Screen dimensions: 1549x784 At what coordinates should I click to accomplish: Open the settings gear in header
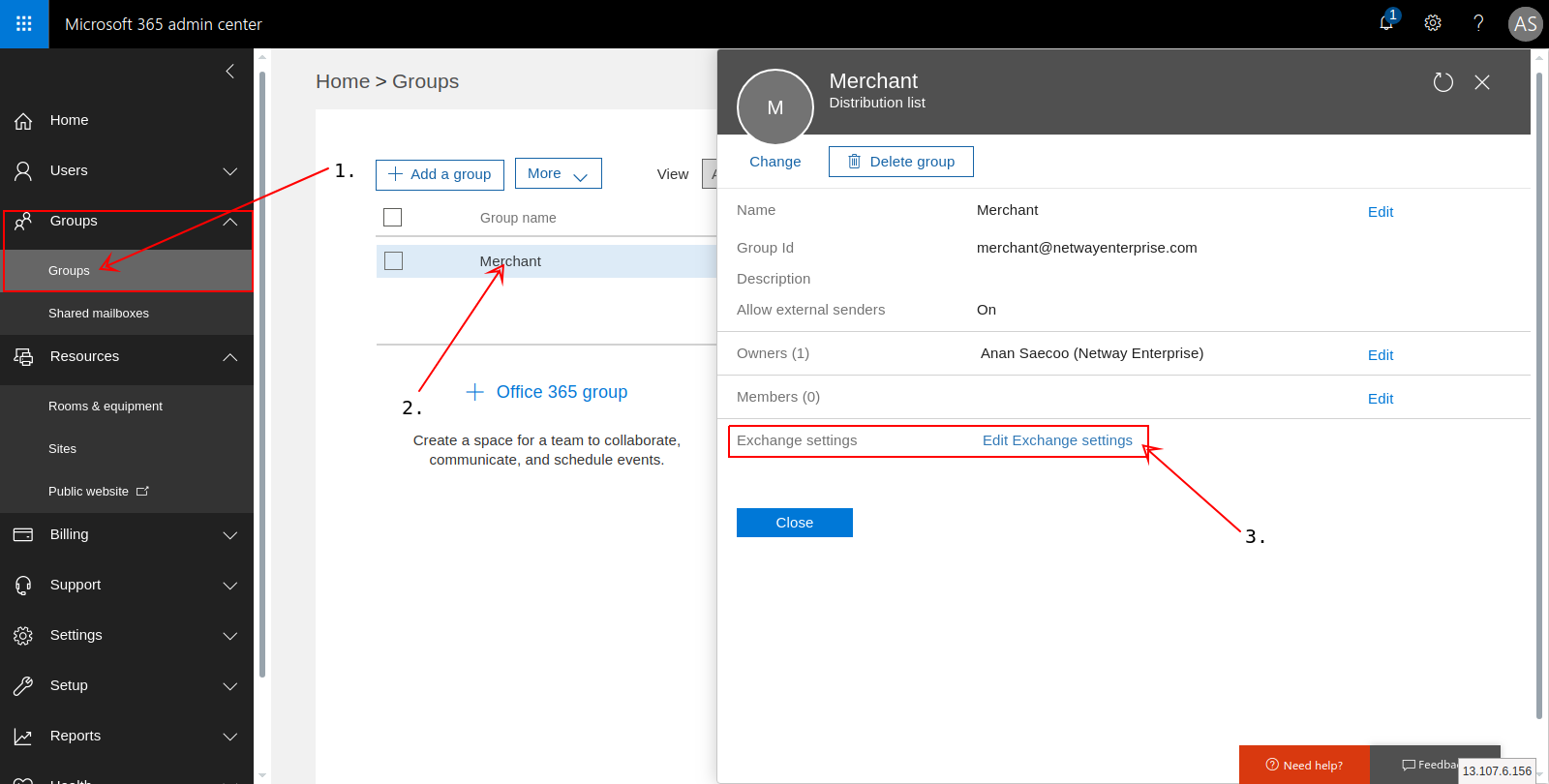coord(1433,23)
